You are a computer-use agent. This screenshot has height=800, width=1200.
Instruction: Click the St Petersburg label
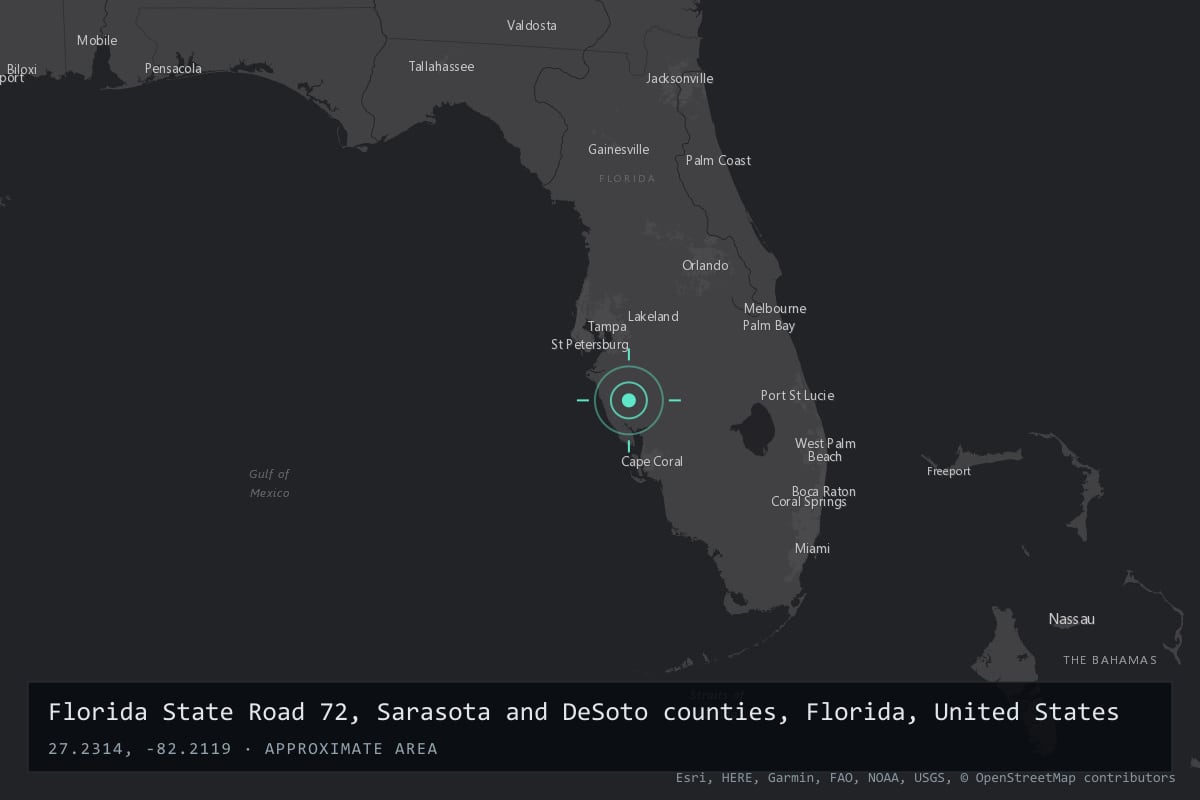tap(590, 344)
